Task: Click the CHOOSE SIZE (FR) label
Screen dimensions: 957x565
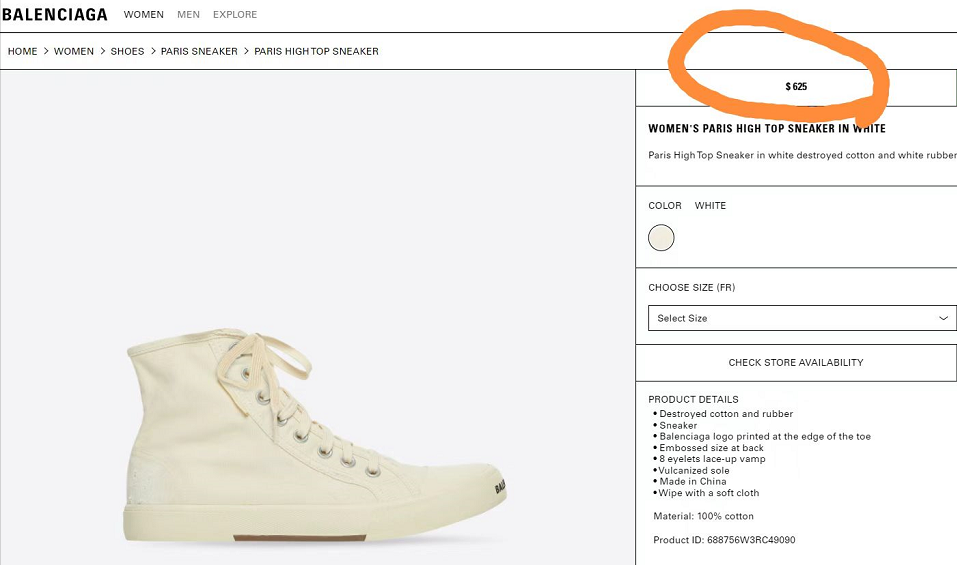Action: 691,288
